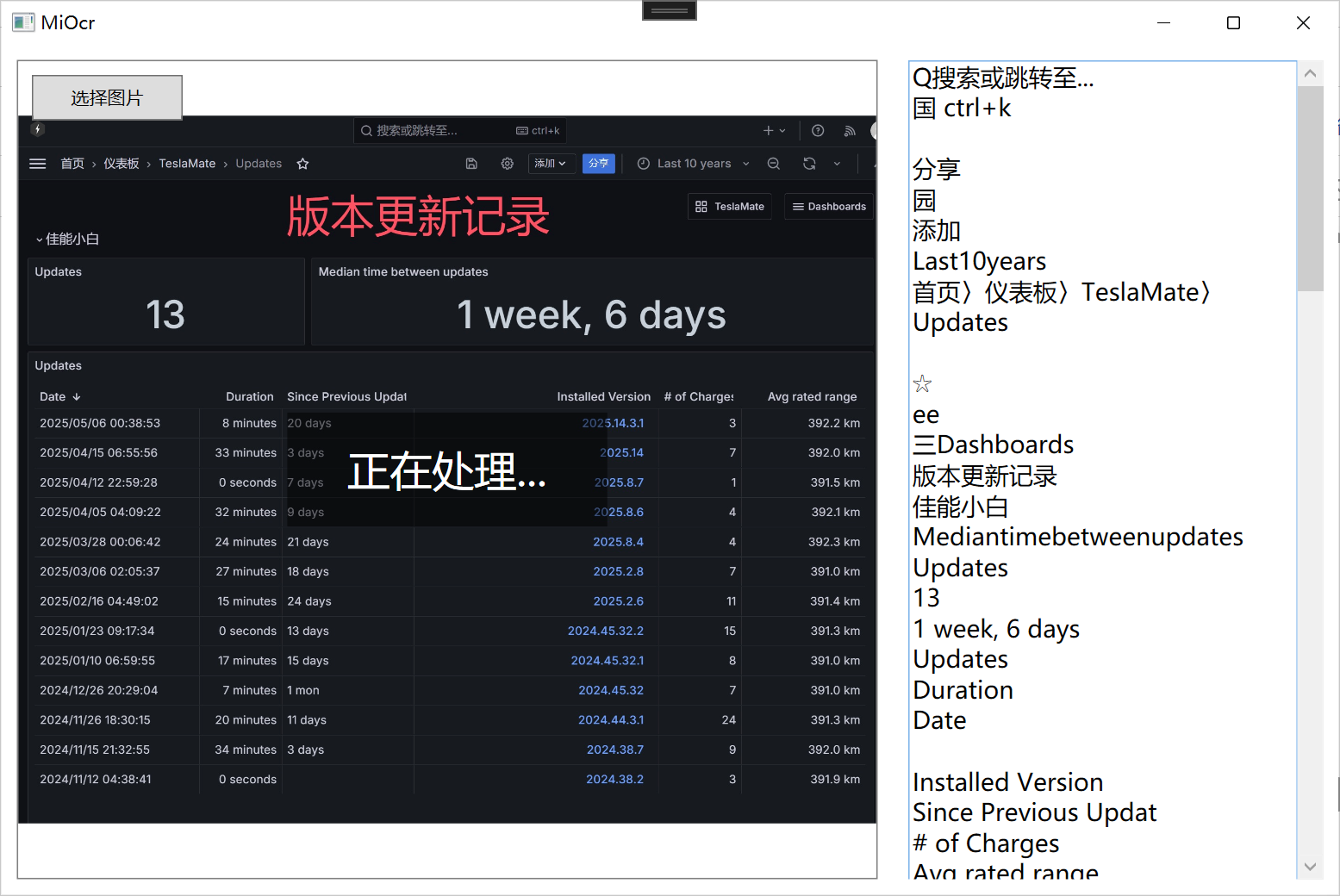Open the refresh interval dropdown arrow

[x=837, y=164]
